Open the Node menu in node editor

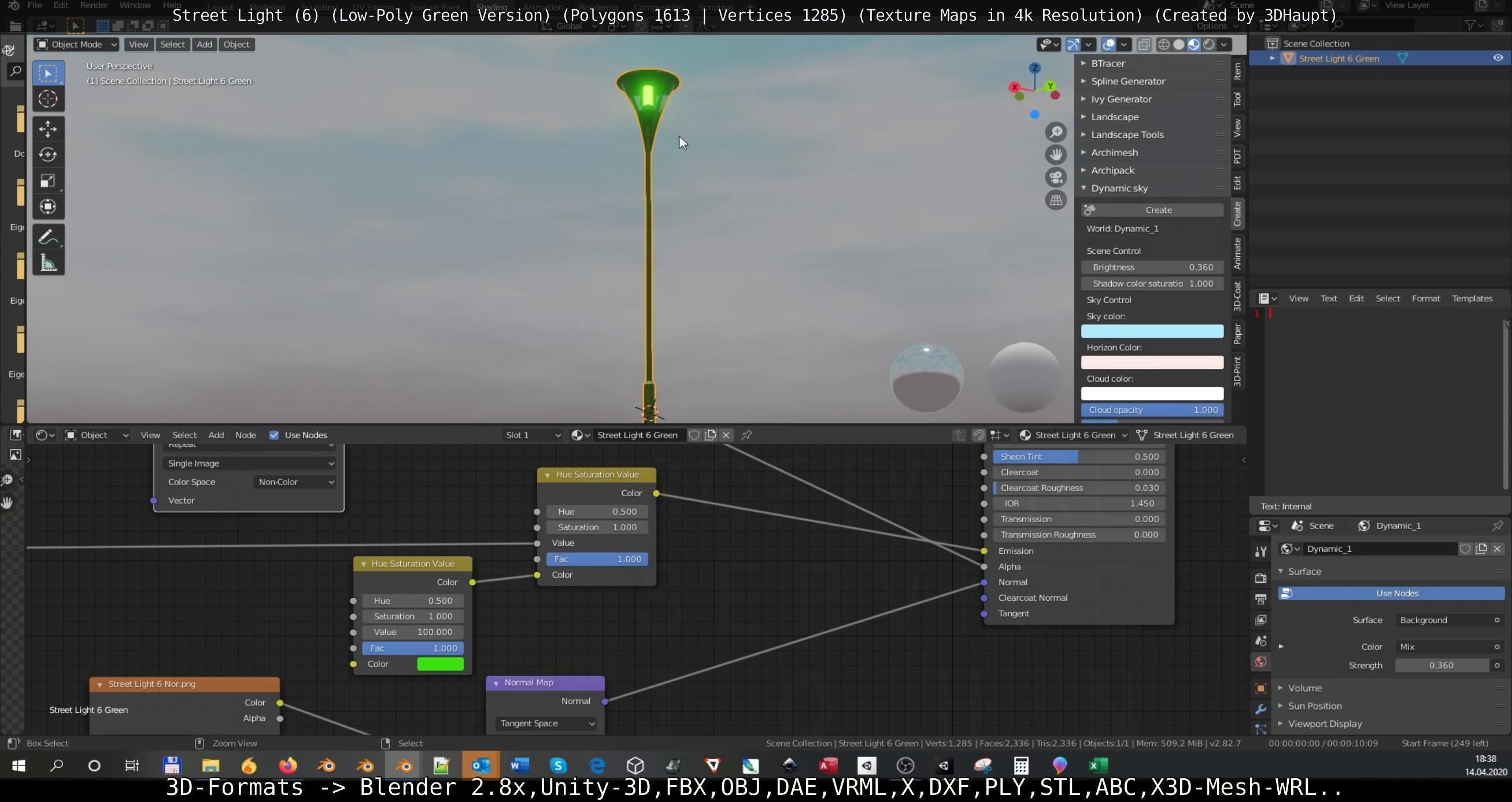click(x=245, y=435)
